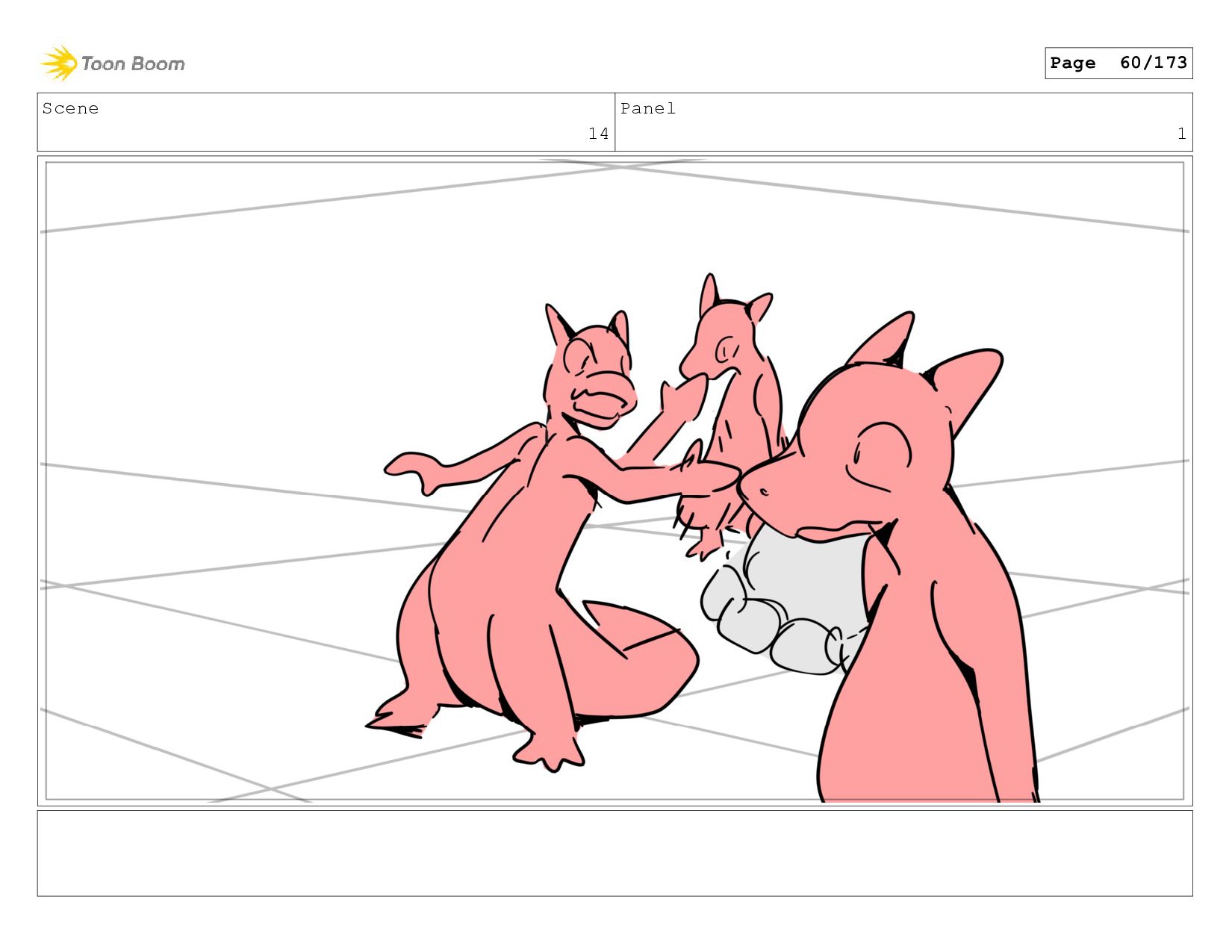The image size is (1232, 952).
Task: Select the storyboard drawing panel
Action: click(x=615, y=481)
